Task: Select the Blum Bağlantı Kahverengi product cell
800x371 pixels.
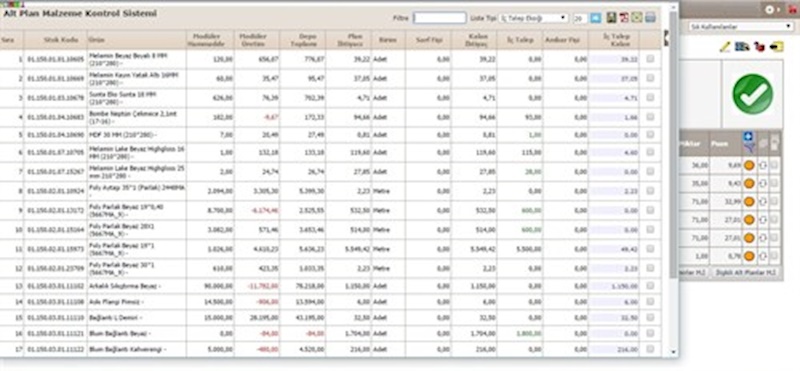Action: click(x=137, y=350)
